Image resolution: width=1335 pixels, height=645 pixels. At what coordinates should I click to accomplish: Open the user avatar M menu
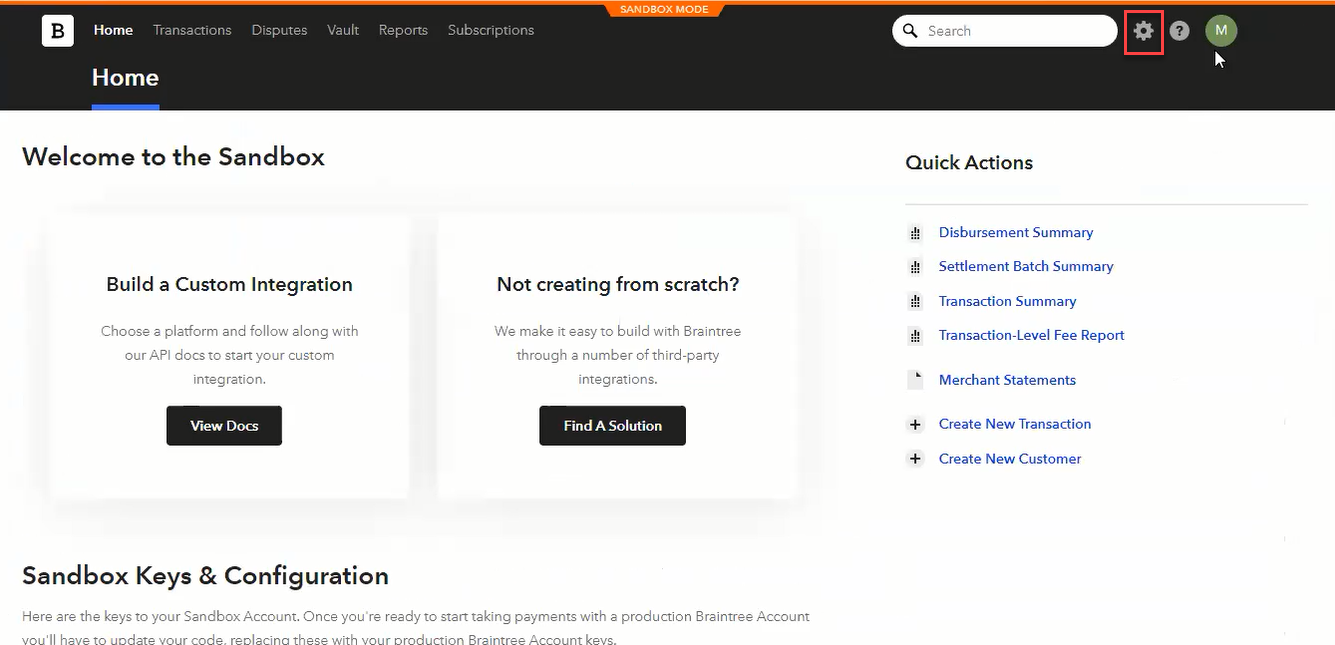[x=1221, y=31]
